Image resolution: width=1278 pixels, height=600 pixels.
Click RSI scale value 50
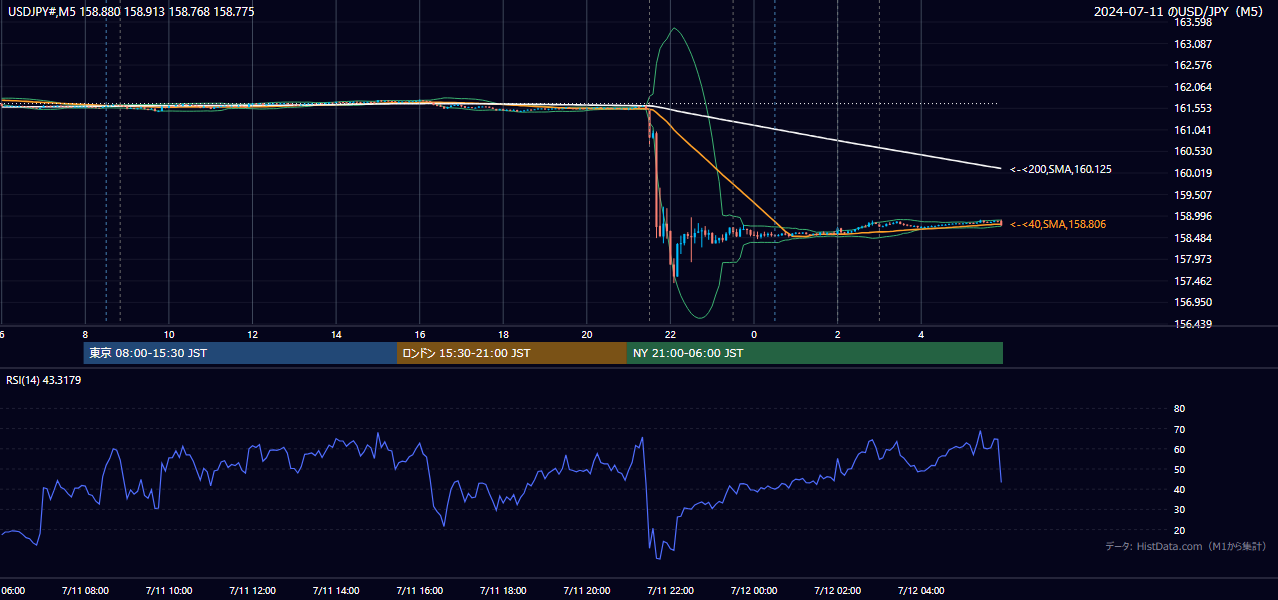(1179, 469)
